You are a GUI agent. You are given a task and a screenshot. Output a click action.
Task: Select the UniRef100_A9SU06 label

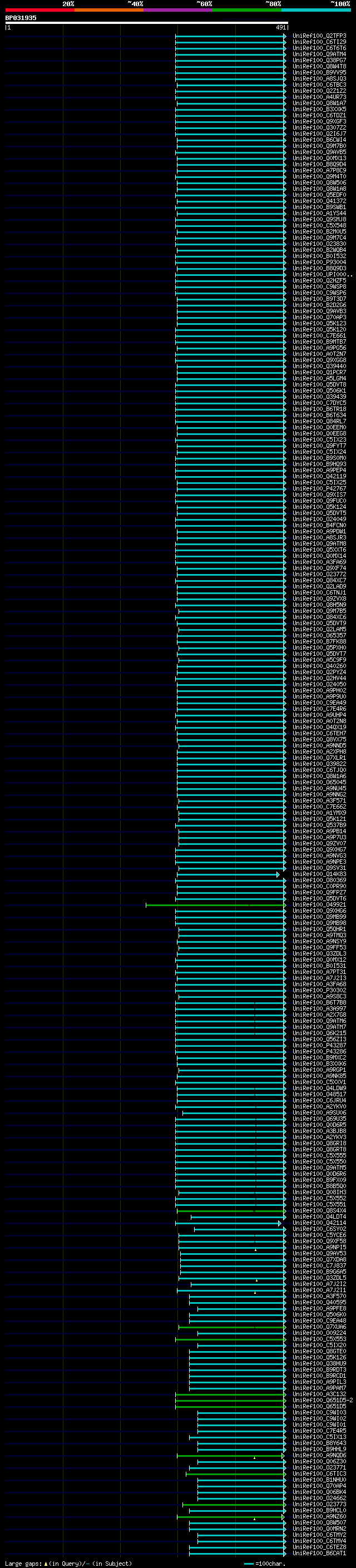point(319,1112)
